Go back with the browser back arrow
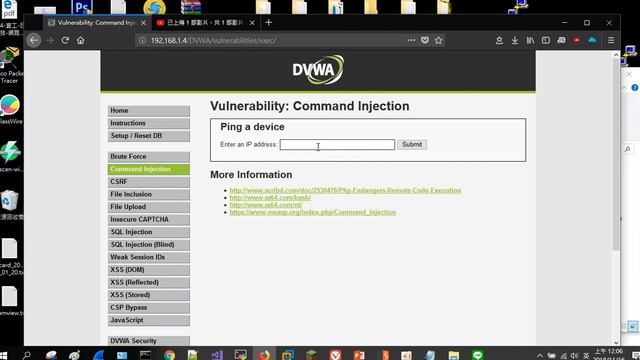This screenshot has width=640, height=360. pyautogui.click(x=34, y=40)
